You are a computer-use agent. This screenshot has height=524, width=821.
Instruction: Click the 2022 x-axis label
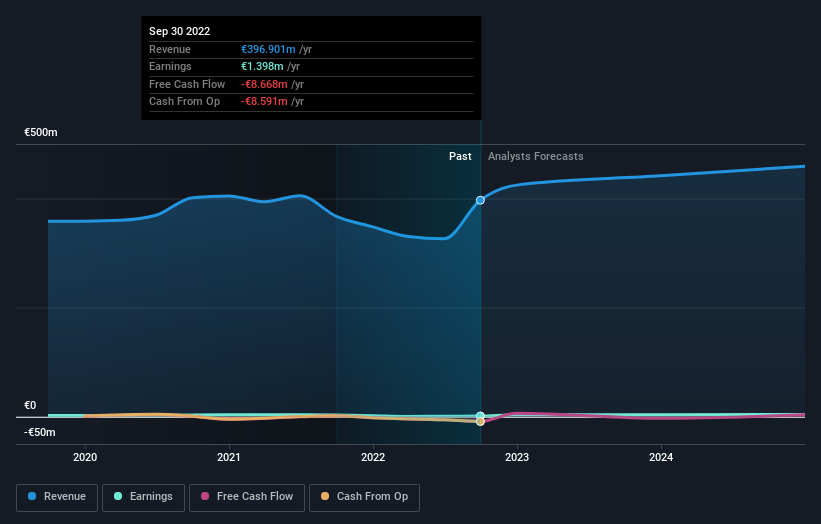coord(373,458)
